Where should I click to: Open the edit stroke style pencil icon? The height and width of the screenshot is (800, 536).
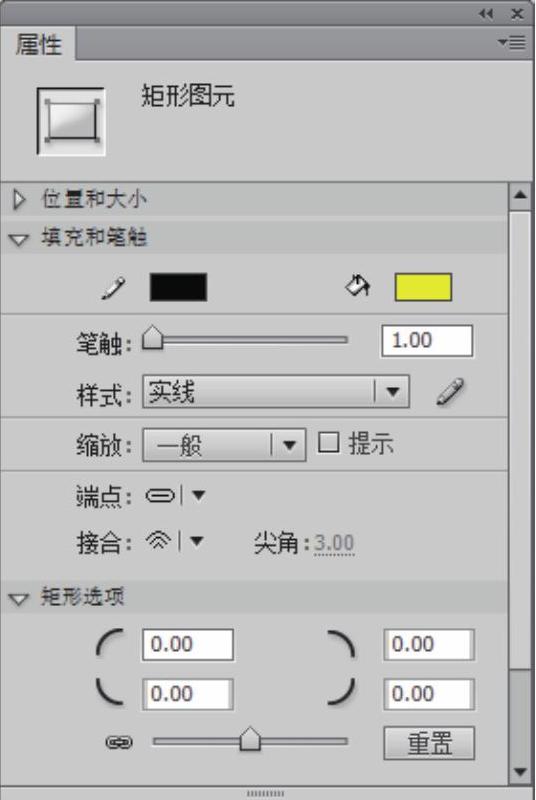tap(450, 391)
